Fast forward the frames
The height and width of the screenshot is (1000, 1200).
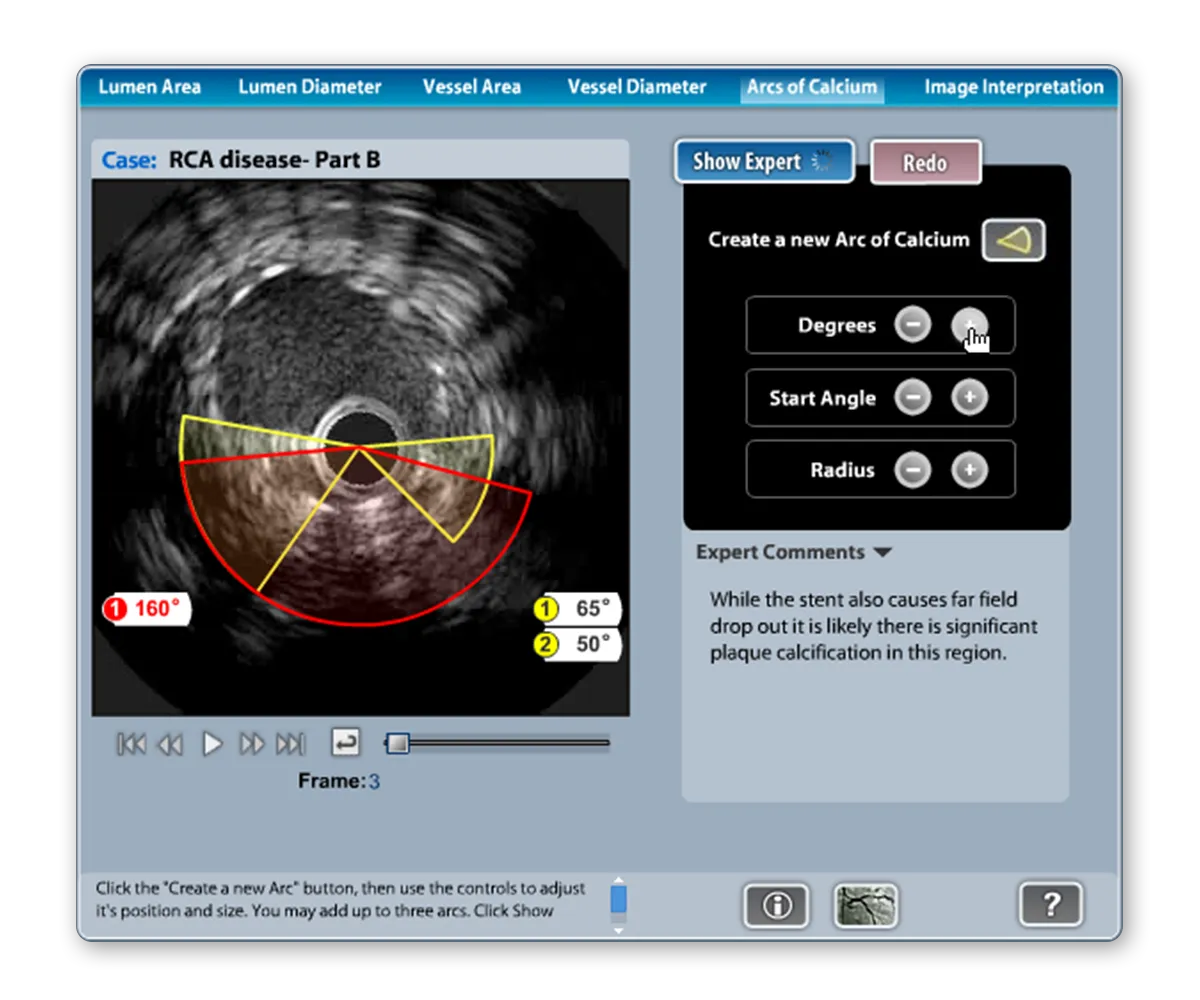click(252, 743)
